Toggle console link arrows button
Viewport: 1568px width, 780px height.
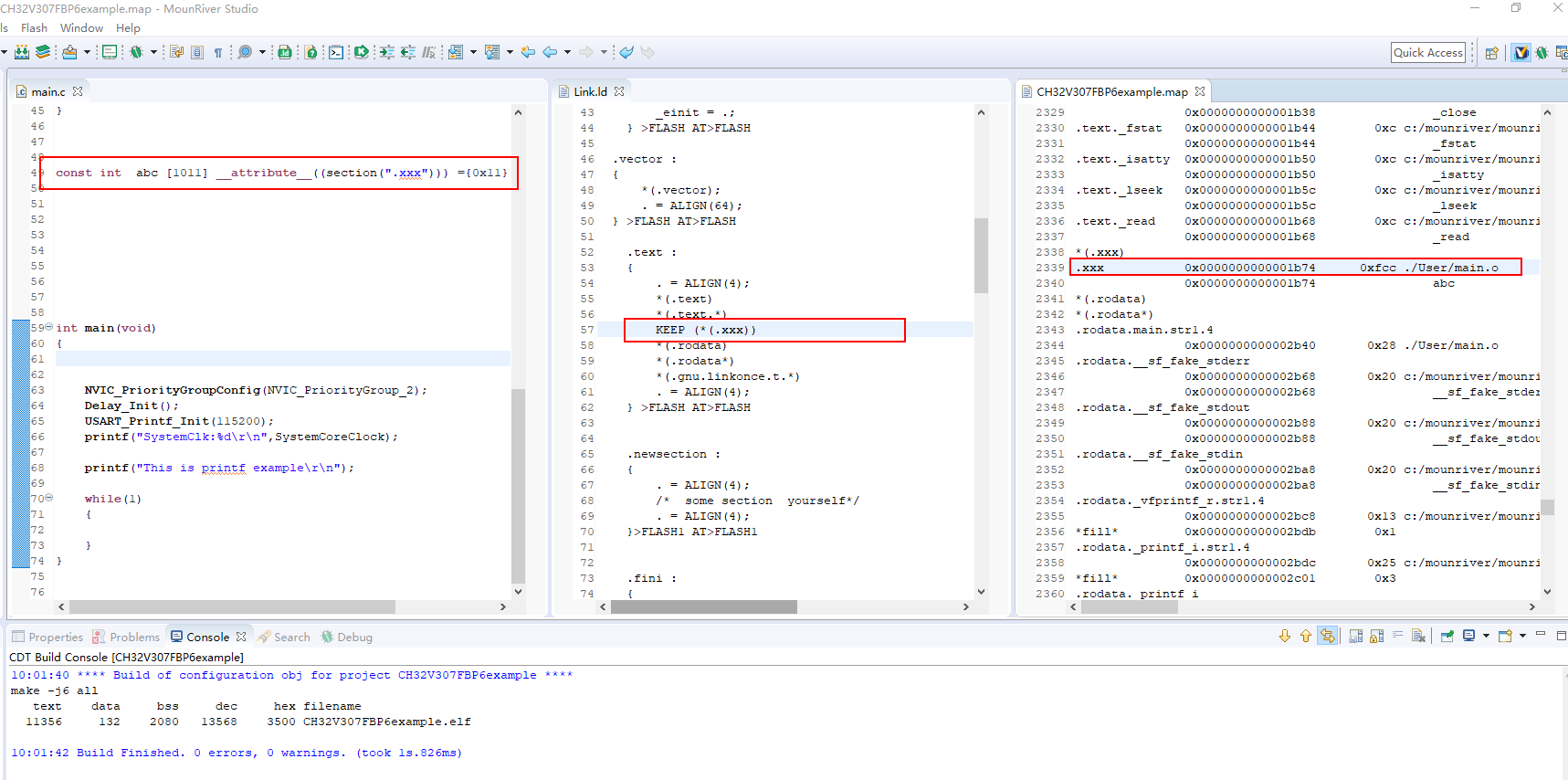pos(1328,636)
